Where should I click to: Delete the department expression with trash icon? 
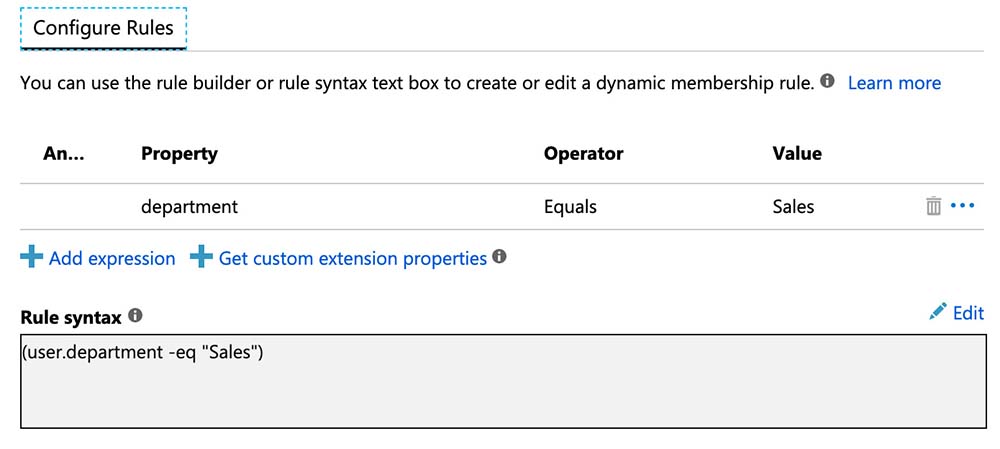point(933,206)
